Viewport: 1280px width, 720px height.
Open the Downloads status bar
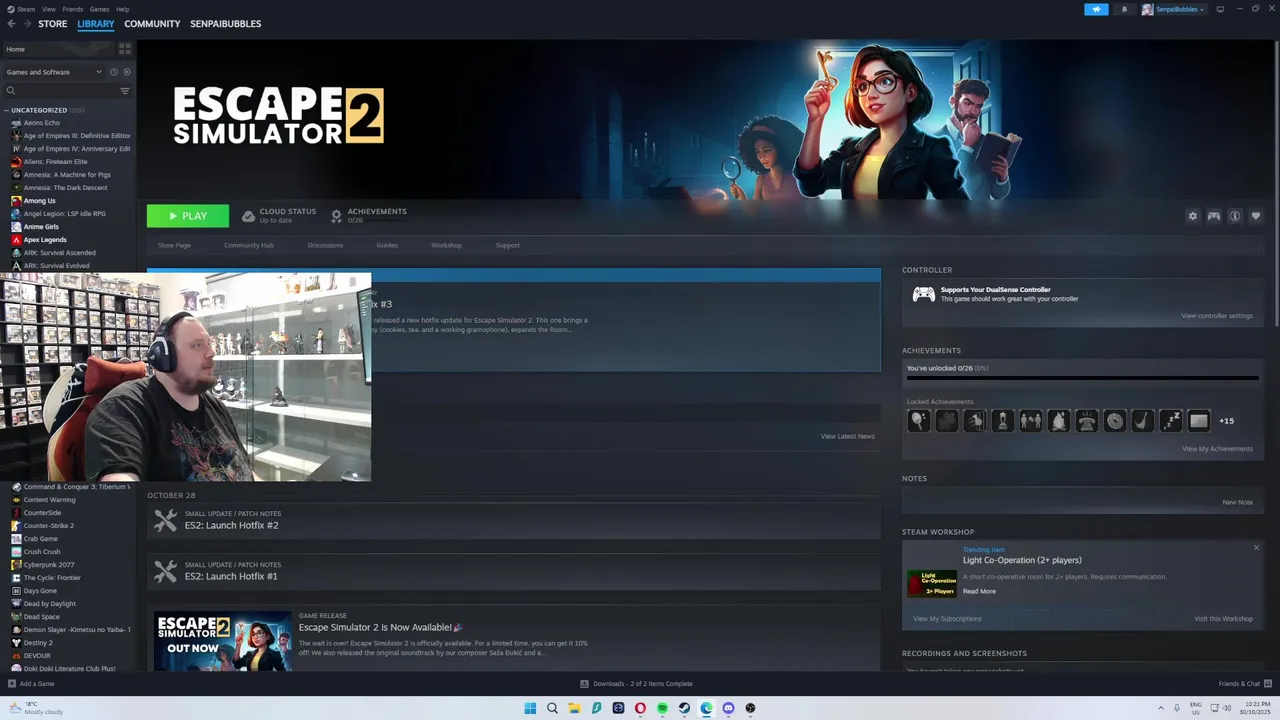tap(636, 684)
